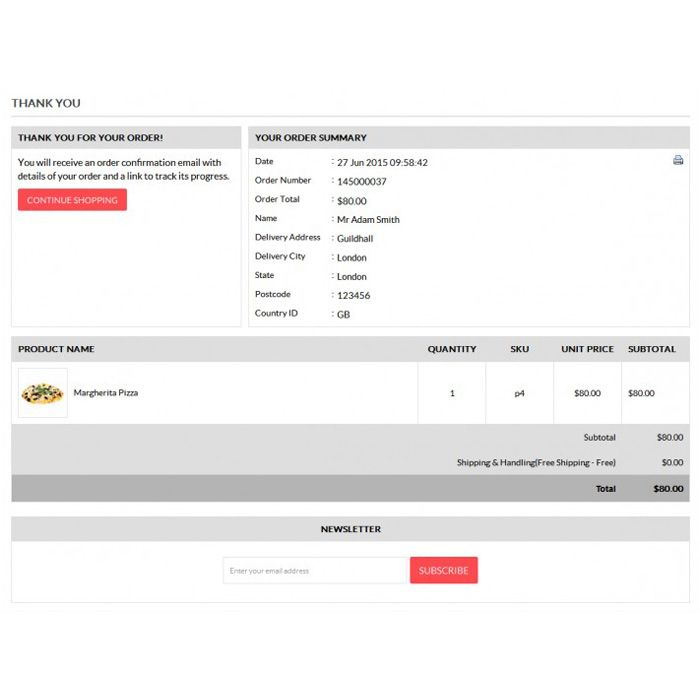Viewport: 700px width, 700px height.
Task: Click the Quantity column header
Action: (452, 349)
